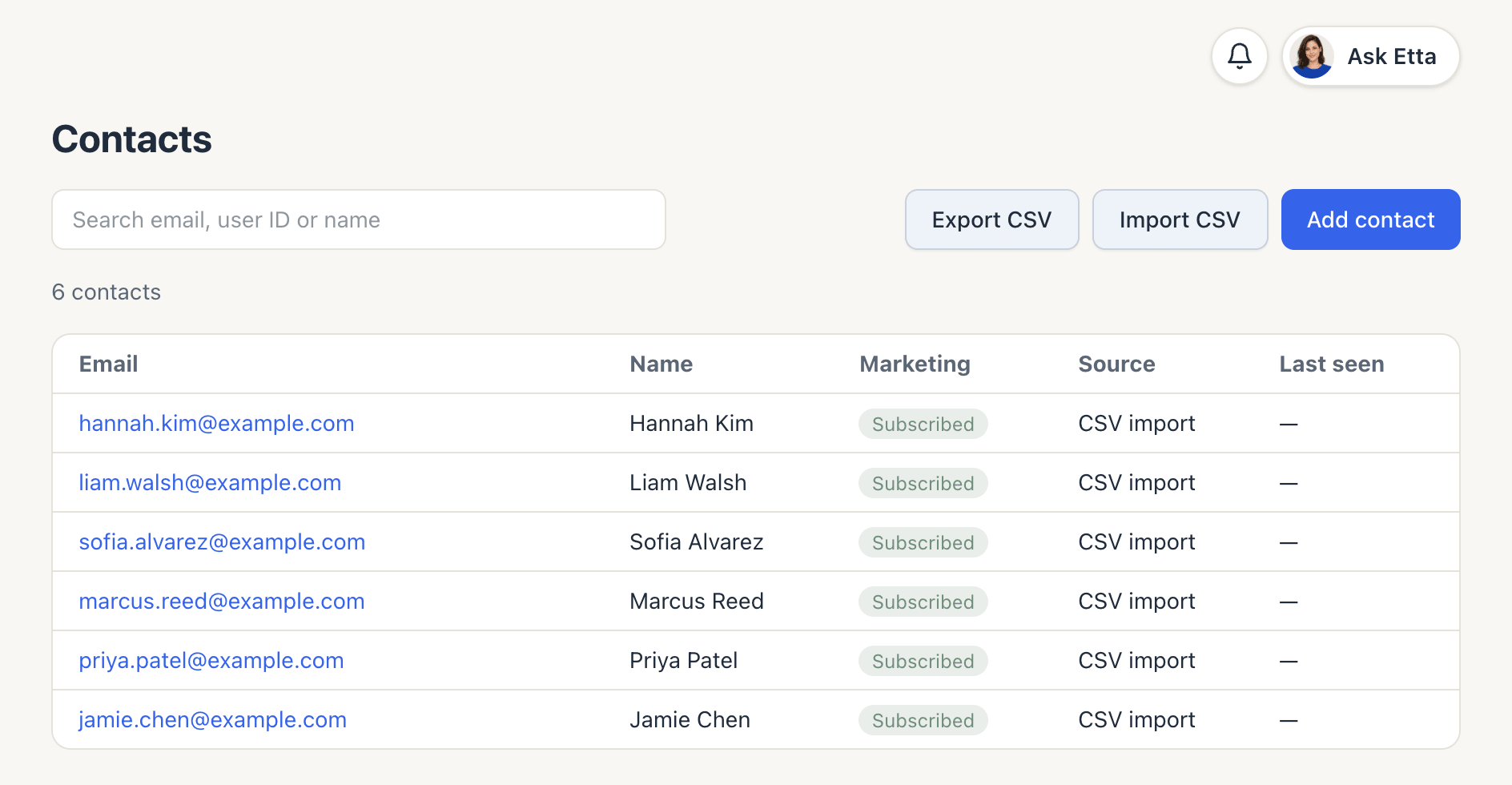The width and height of the screenshot is (1512, 785).
Task: Select the name Hannah Kim
Action: coord(691,423)
